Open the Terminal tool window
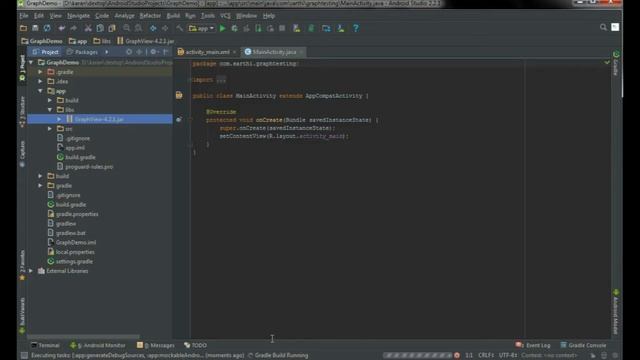640x360 pixels. pos(46,345)
